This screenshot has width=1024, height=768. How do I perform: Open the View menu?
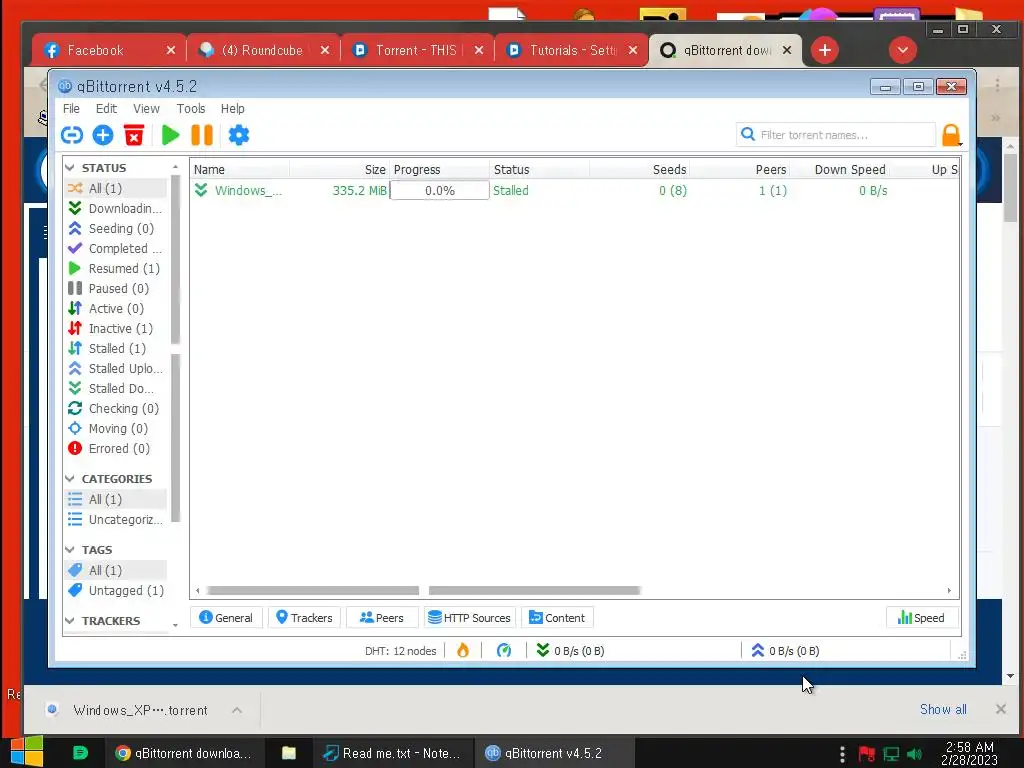click(x=146, y=108)
